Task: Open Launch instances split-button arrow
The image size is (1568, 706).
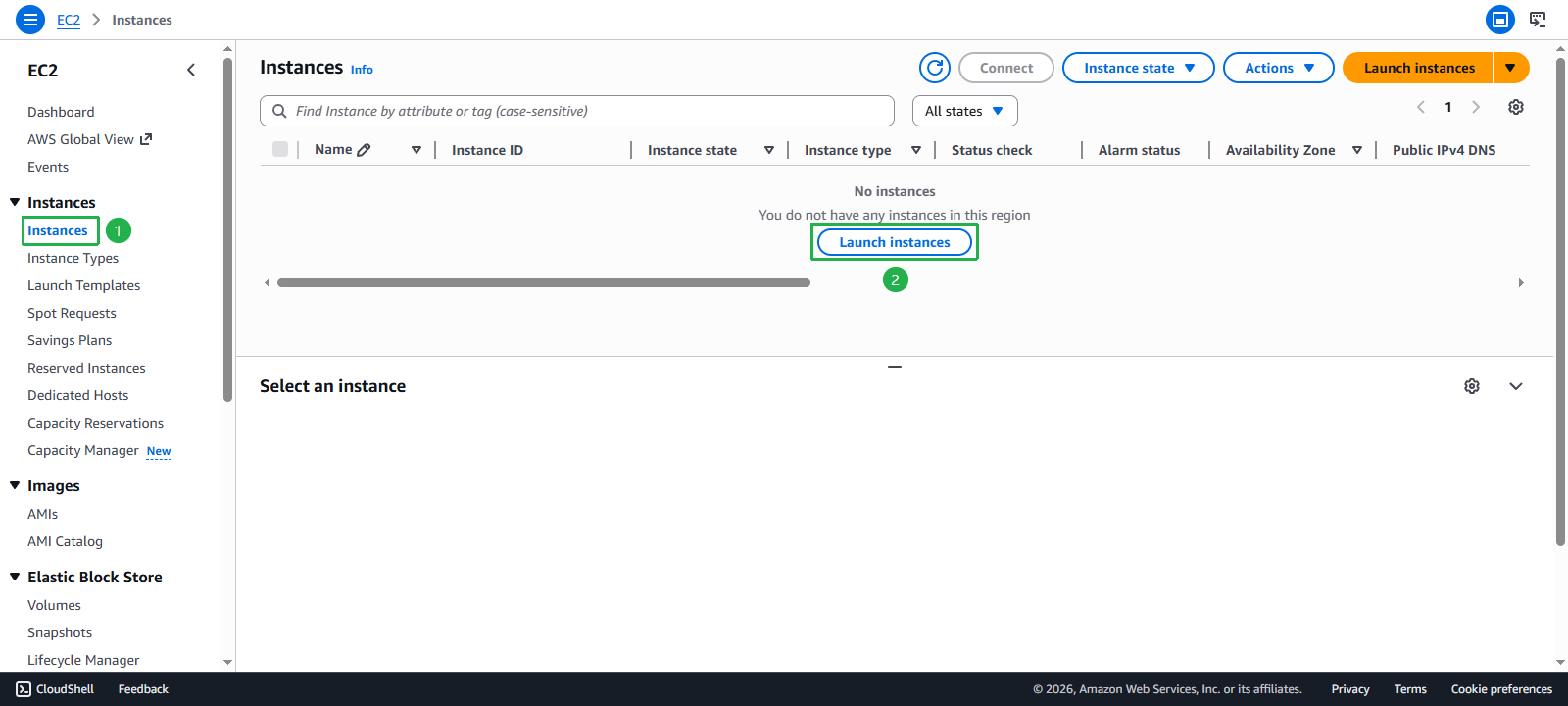Action: pyautogui.click(x=1511, y=68)
